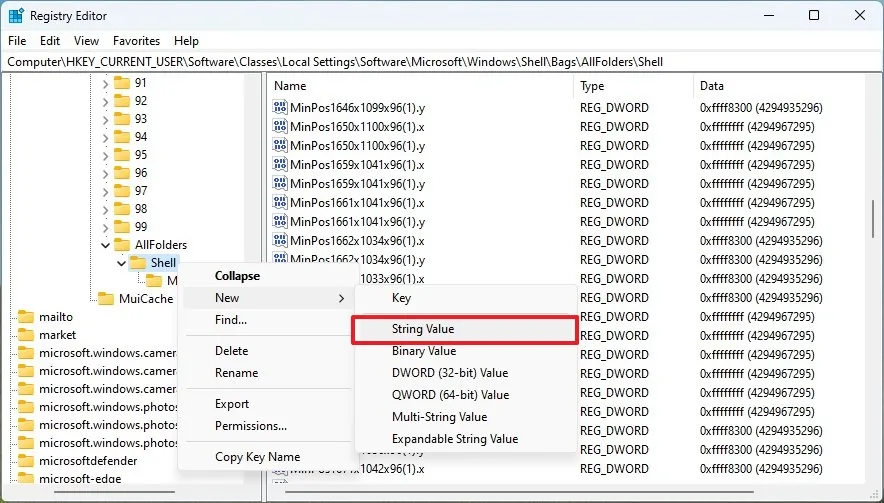
Task: Click the folder icon of key 91
Action: coord(122,83)
